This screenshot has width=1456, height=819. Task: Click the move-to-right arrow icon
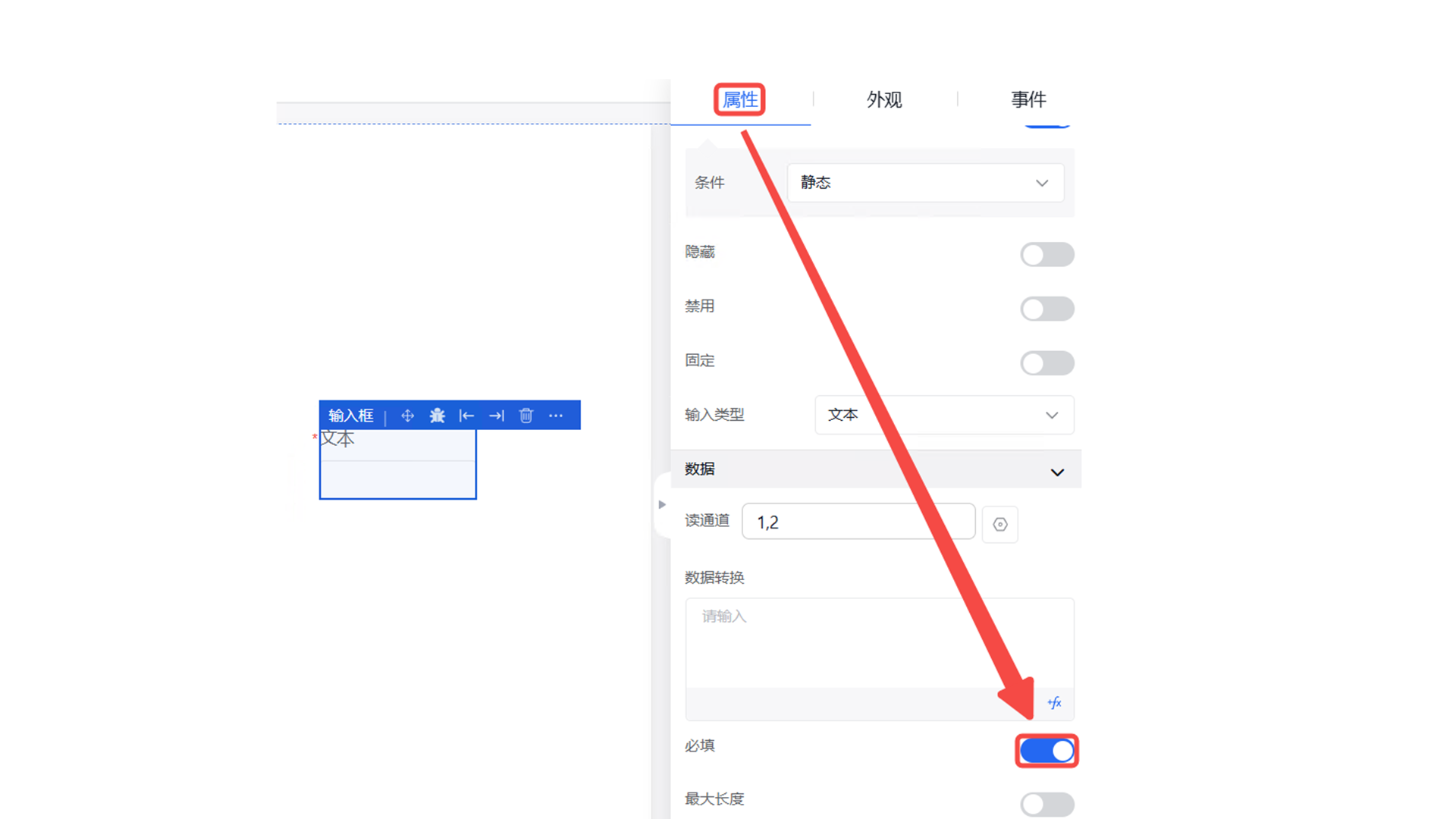coord(497,416)
